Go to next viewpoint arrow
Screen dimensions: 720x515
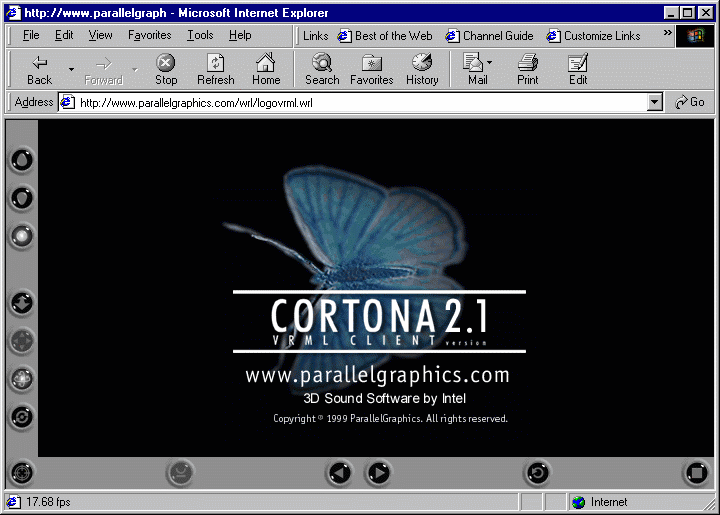378,473
